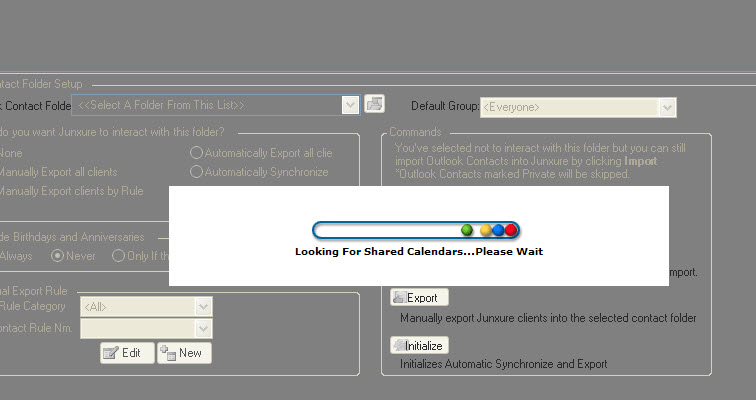Click 'Looking For Shared Calendars...Please Wait' text

click(x=419, y=252)
